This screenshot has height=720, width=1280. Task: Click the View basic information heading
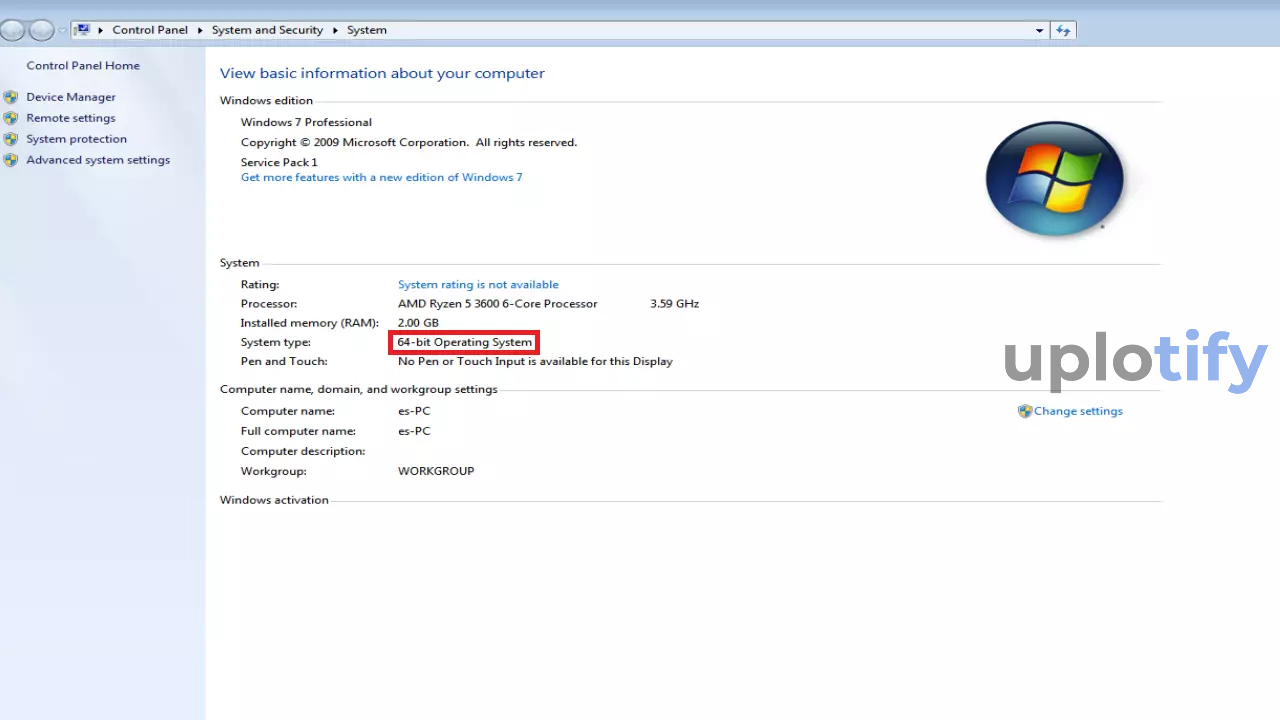pos(382,73)
